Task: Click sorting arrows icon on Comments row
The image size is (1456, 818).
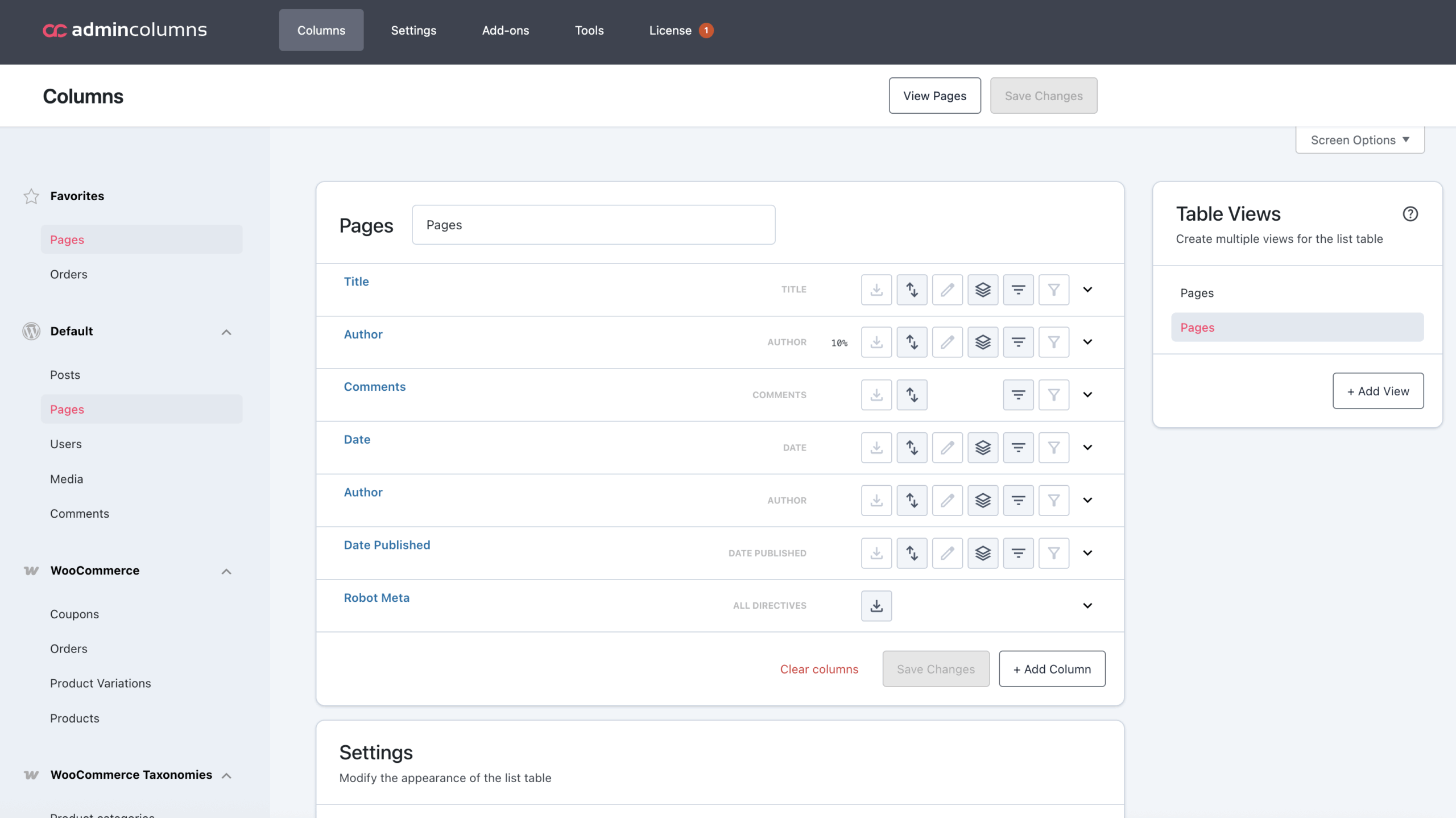Action: [x=912, y=395]
